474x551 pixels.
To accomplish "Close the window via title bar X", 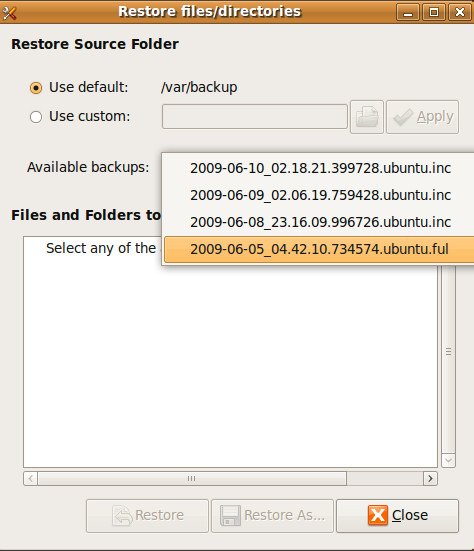I will tap(460, 12).
